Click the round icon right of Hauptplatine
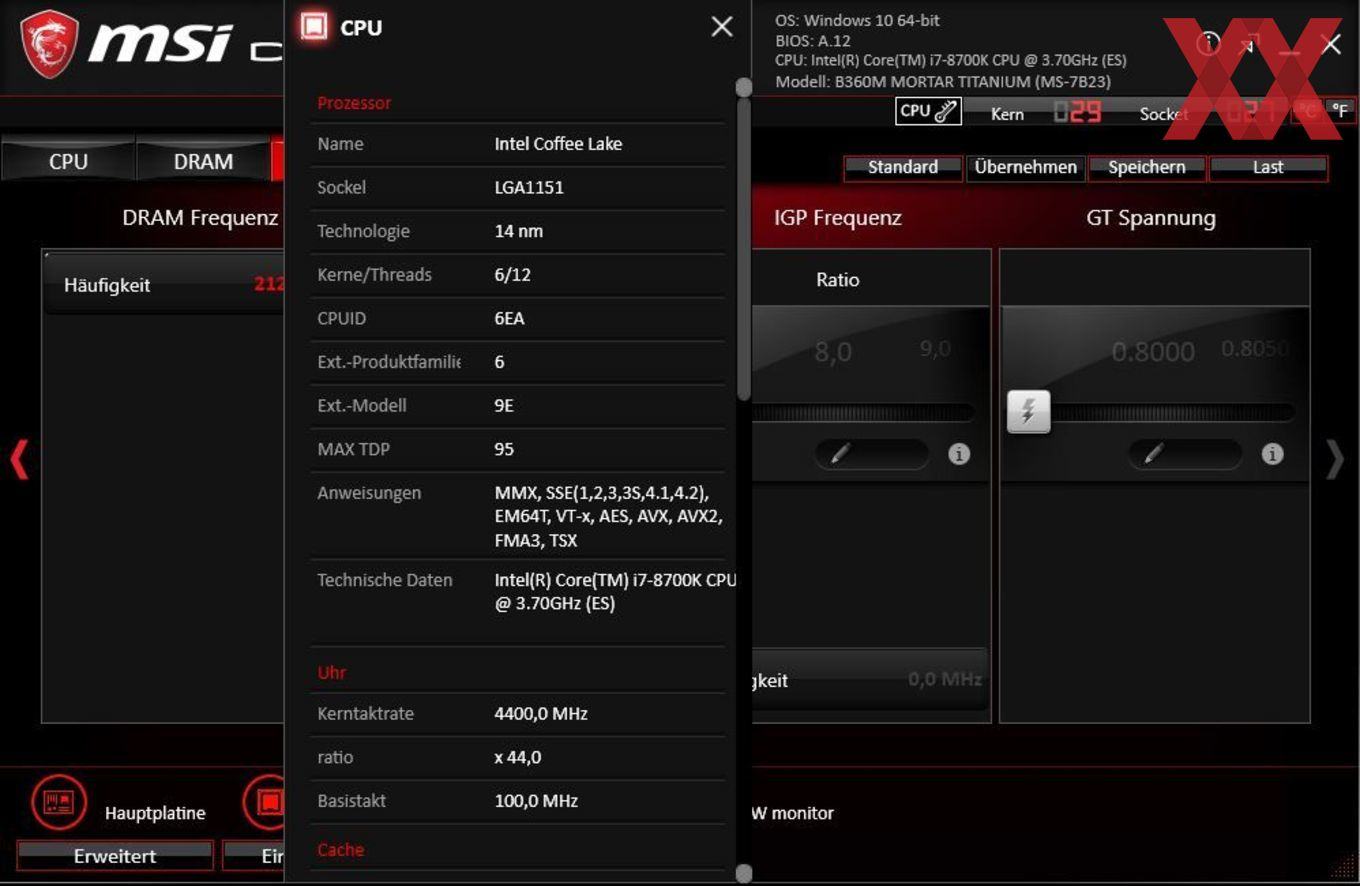1360x886 pixels. coord(265,802)
